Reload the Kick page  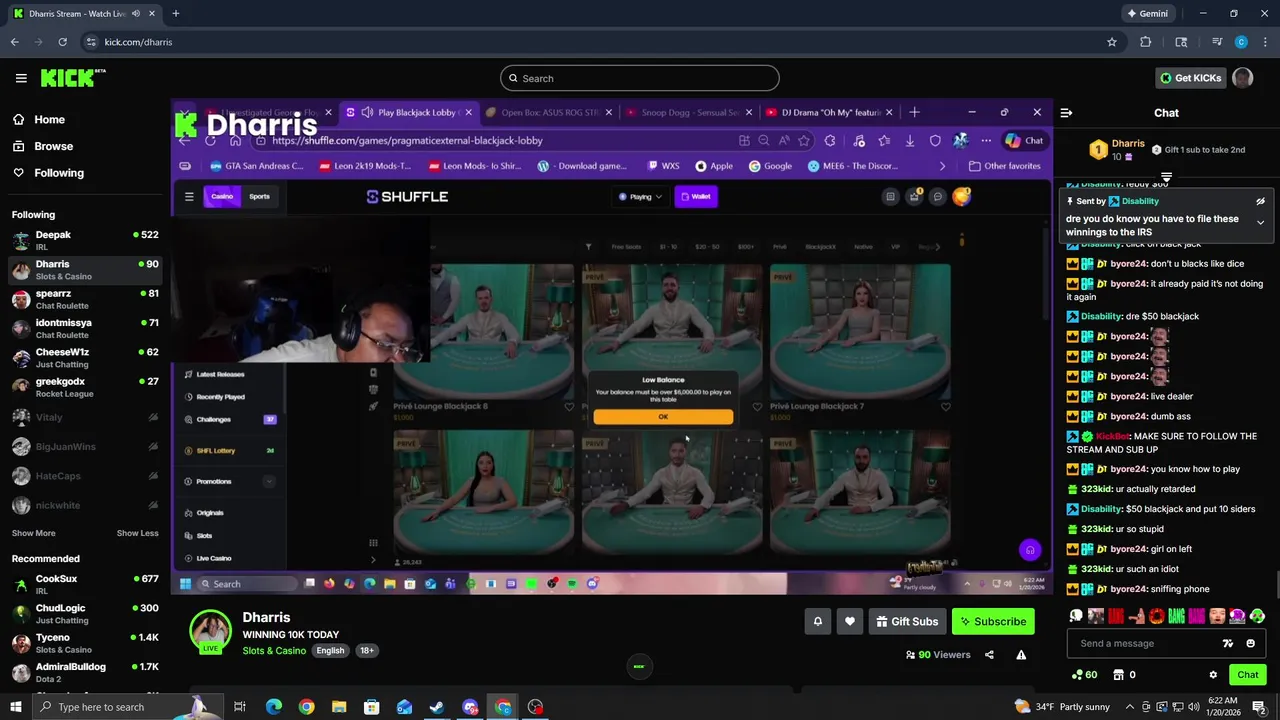[62, 42]
